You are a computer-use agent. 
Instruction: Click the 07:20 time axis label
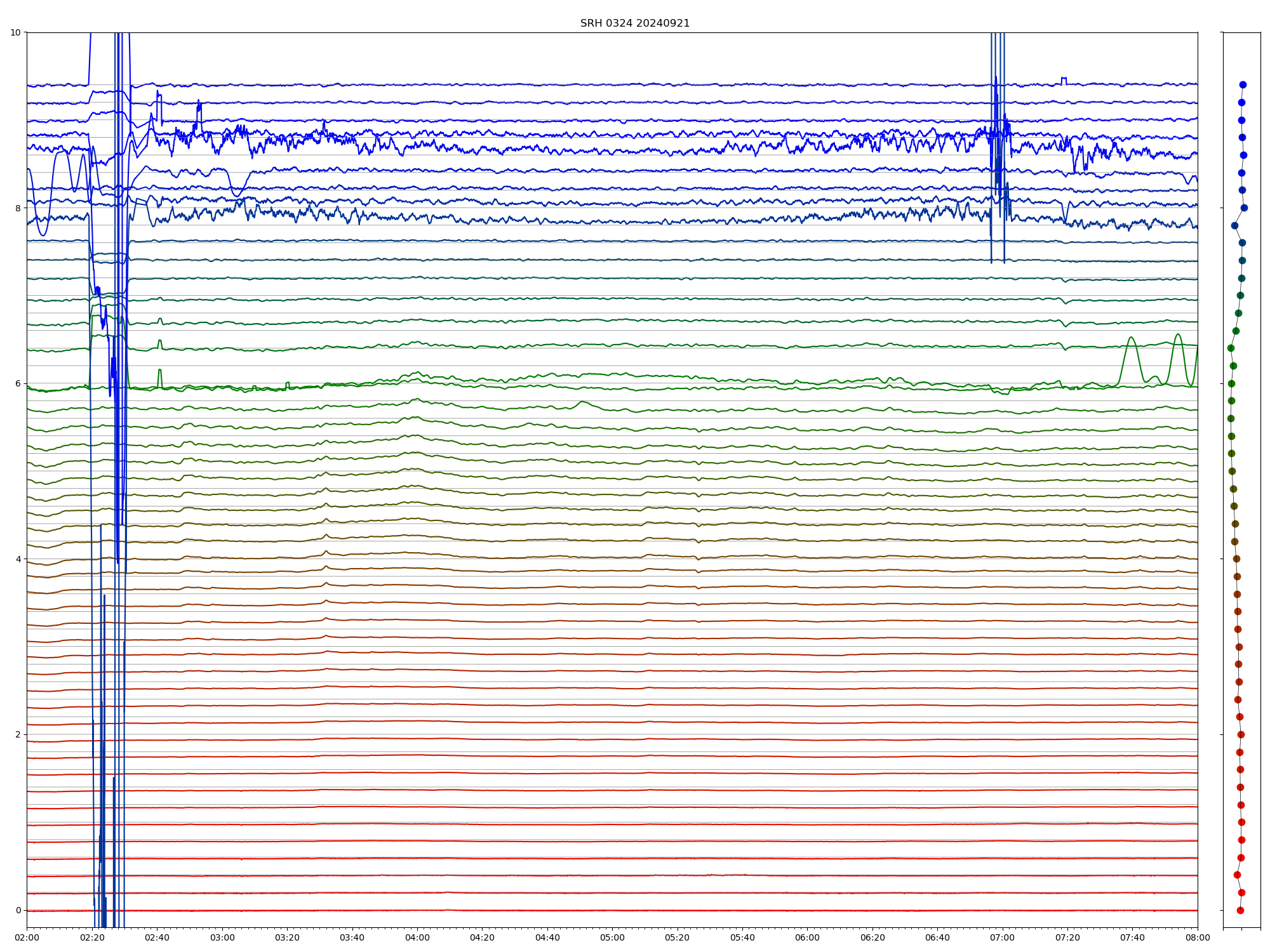pos(1067,937)
